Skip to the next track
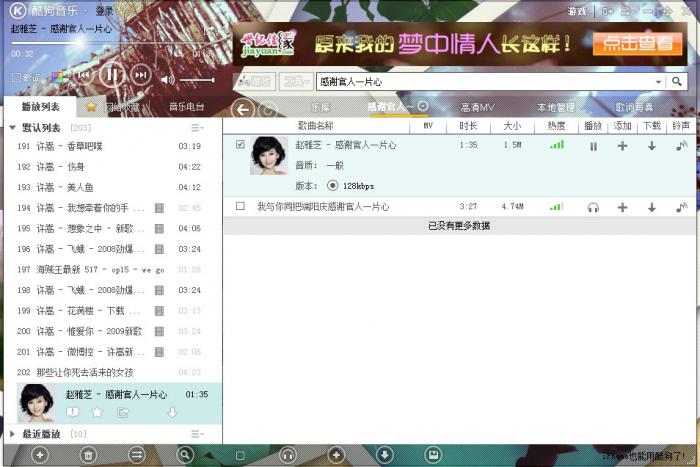 [141, 75]
